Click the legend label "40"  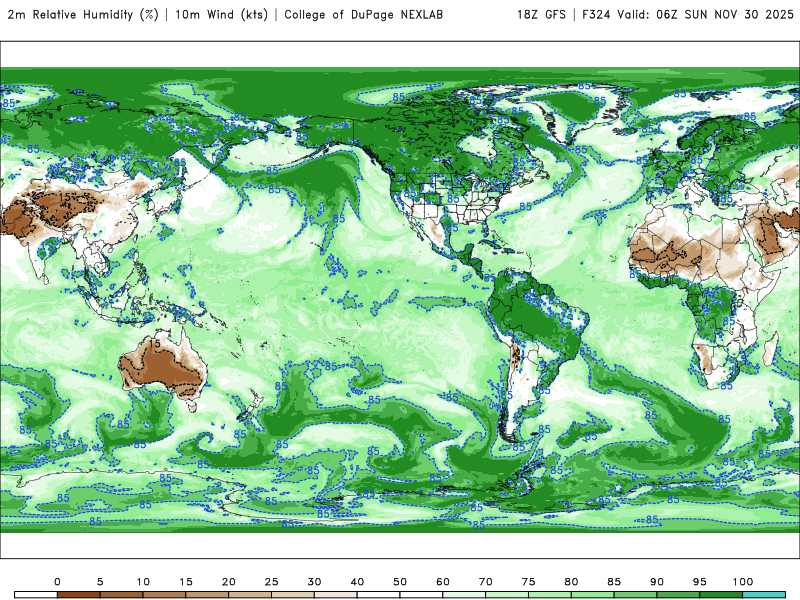(357, 582)
